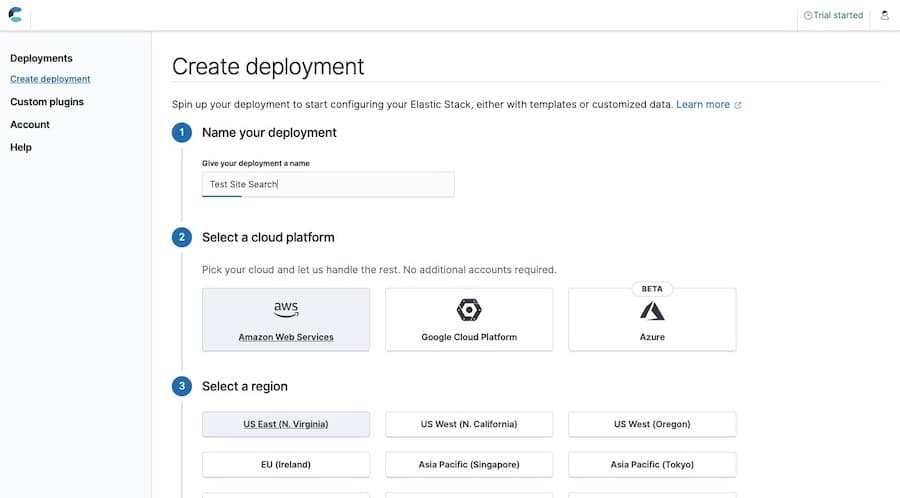Screen dimensions: 900x498
Task: Click the Azure triangle logo
Action: tap(652, 311)
